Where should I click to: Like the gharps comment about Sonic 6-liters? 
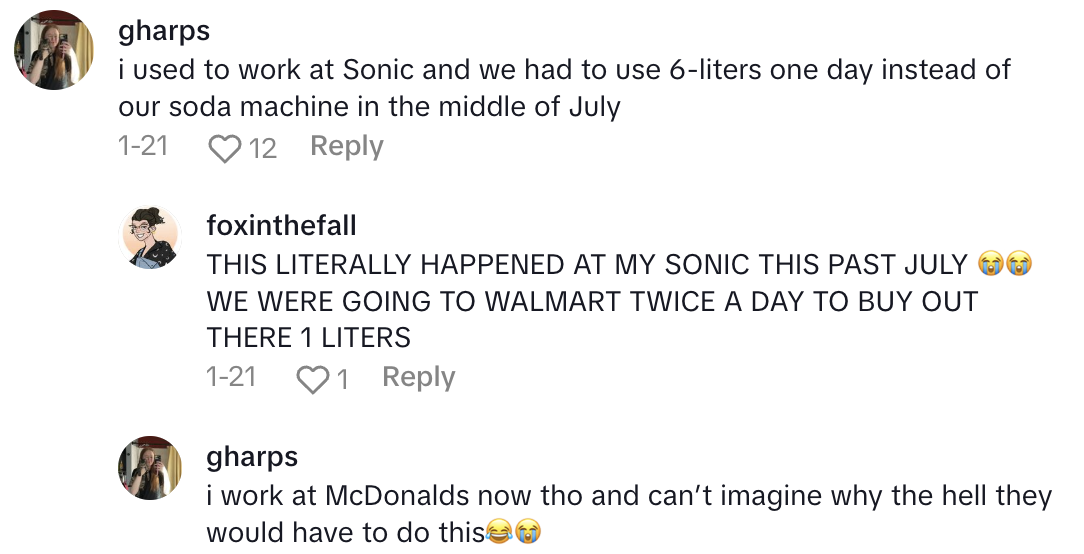225,148
